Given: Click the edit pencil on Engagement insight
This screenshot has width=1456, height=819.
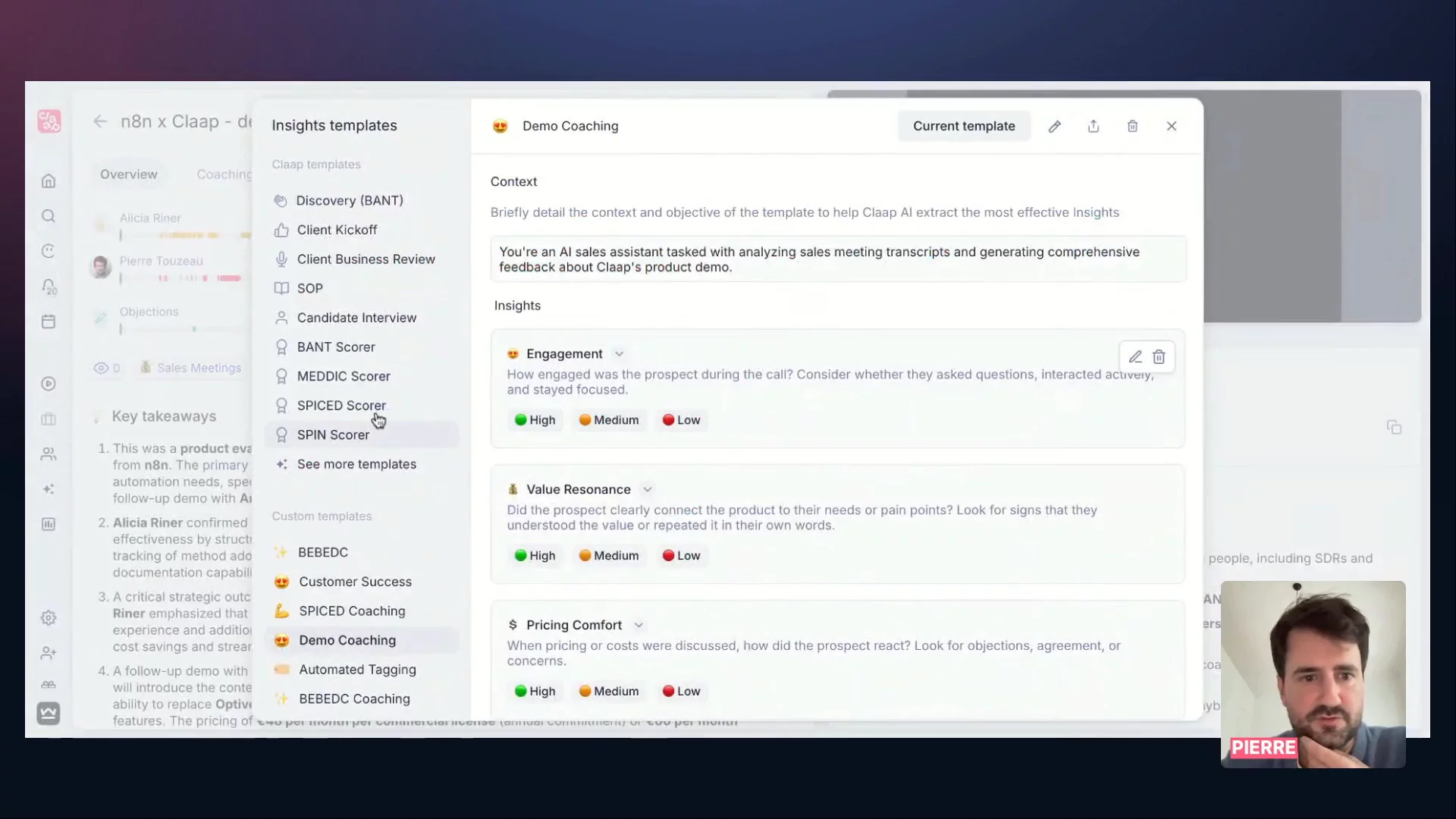Looking at the screenshot, I should click(x=1135, y=357).
